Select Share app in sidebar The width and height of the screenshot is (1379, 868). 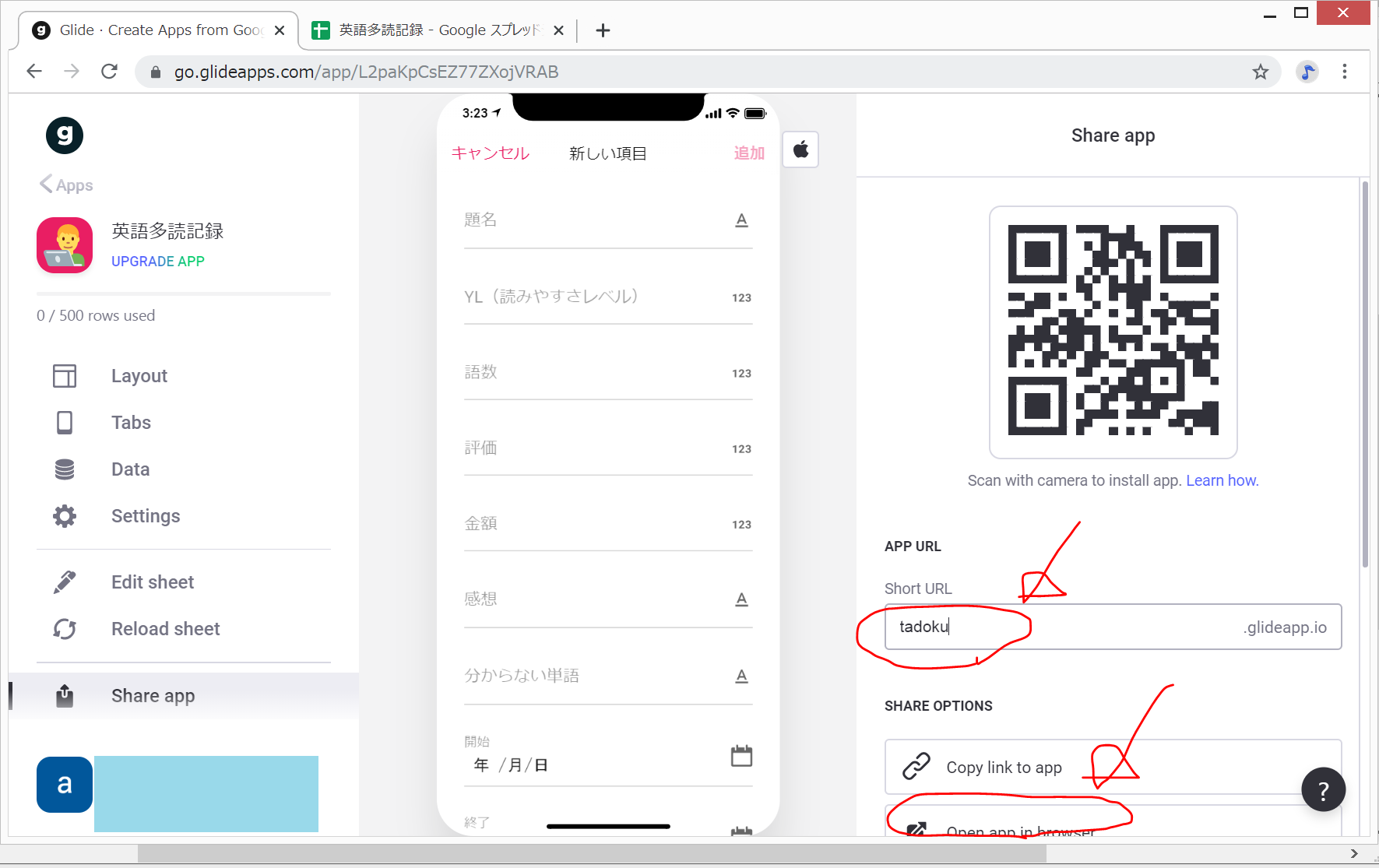(x=184, y=696)
